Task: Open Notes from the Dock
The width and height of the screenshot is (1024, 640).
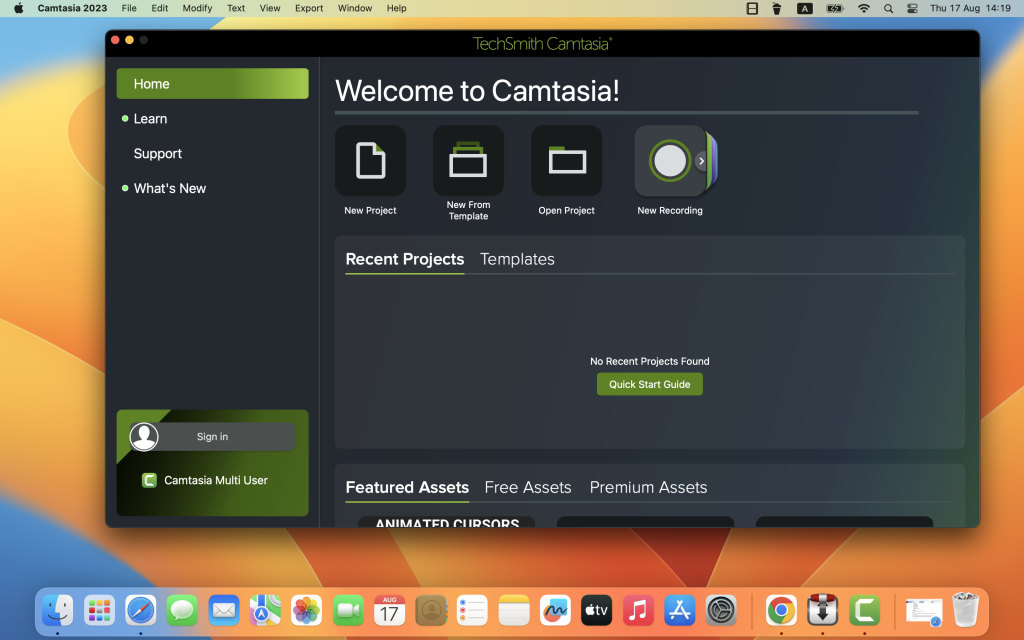Action: 514,611
